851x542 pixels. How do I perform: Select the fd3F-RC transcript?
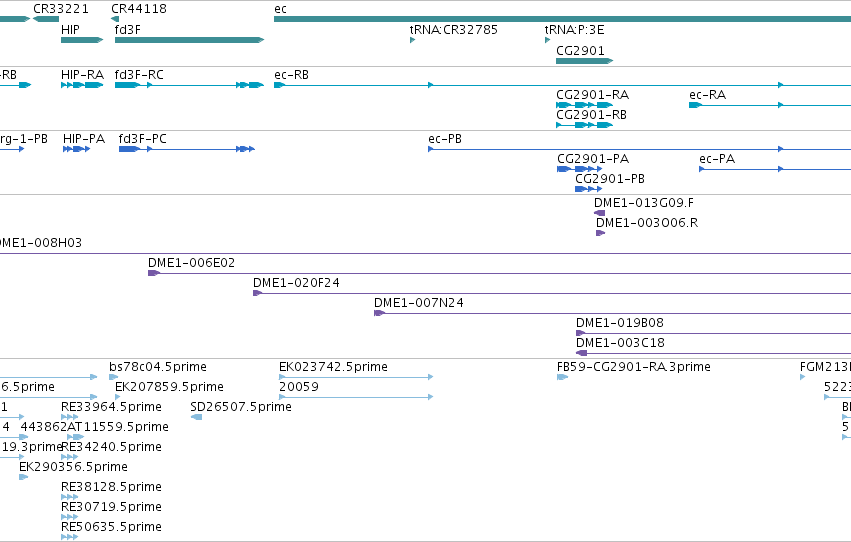(x=189, y=85)
